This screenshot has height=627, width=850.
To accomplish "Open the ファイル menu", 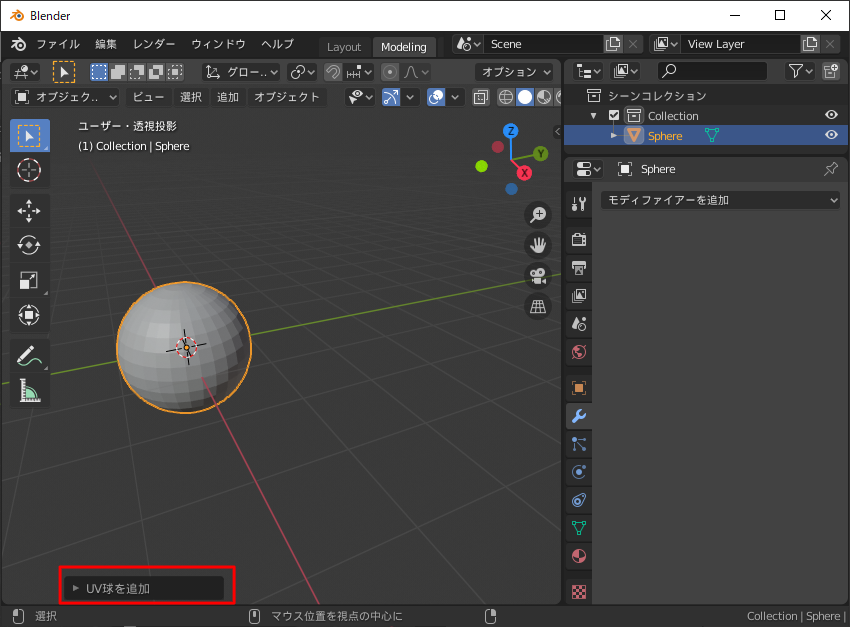I will 58,44.
